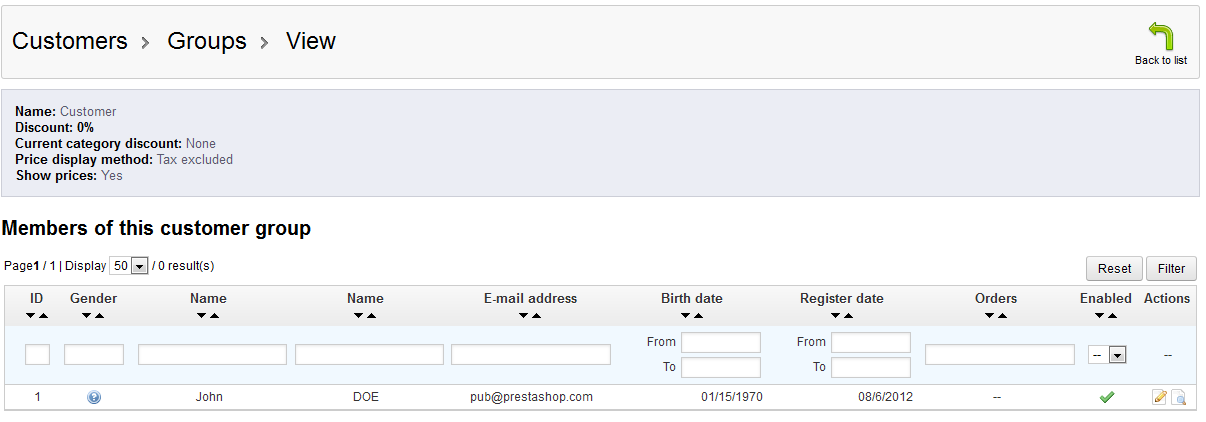Toggle the green enabled checkmark for John
The width and height of the screenshot is (1206, 422).
pyautogui.click(x=1106, y=397)
